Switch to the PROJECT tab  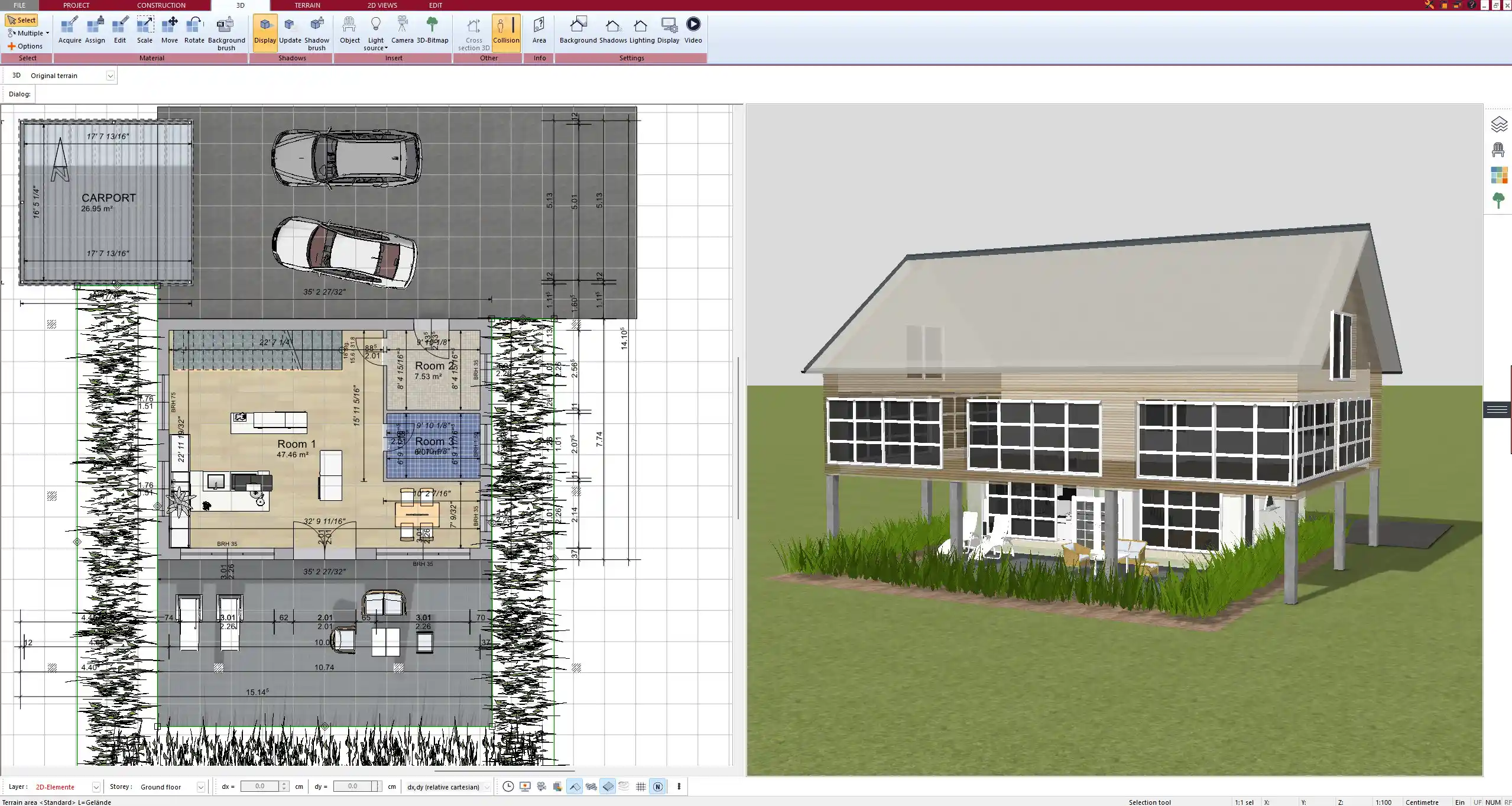coord(76,5)
